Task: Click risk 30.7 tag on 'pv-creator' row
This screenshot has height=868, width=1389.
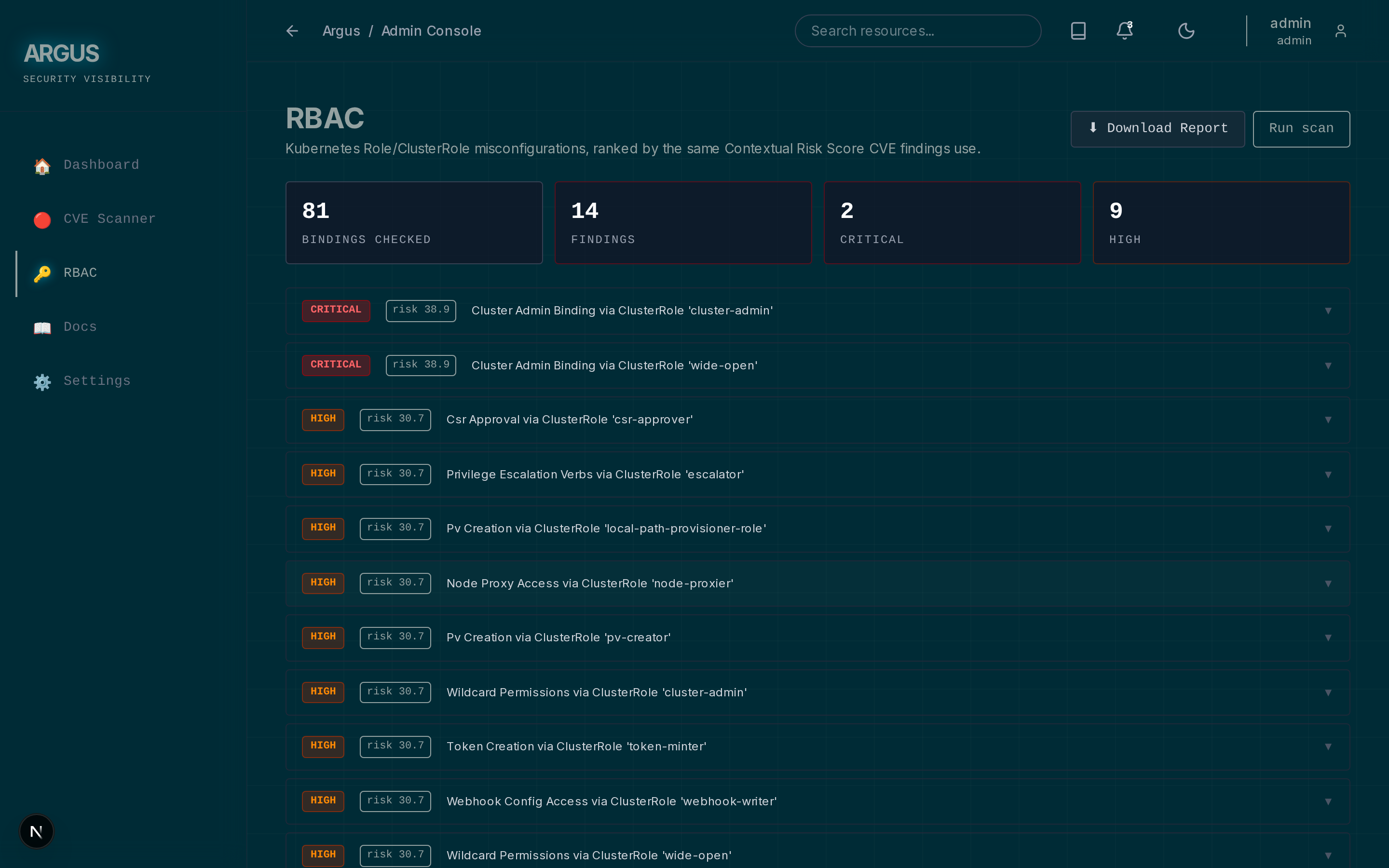Action: pos(395,638)
